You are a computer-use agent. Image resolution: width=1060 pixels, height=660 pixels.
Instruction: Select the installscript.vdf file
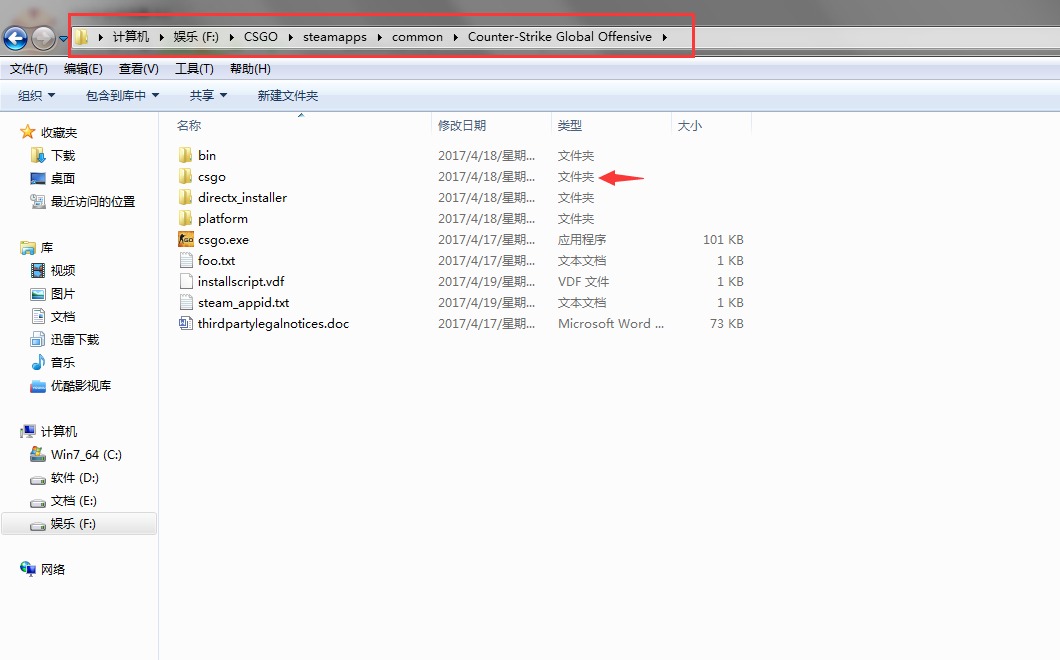point(241,282)
